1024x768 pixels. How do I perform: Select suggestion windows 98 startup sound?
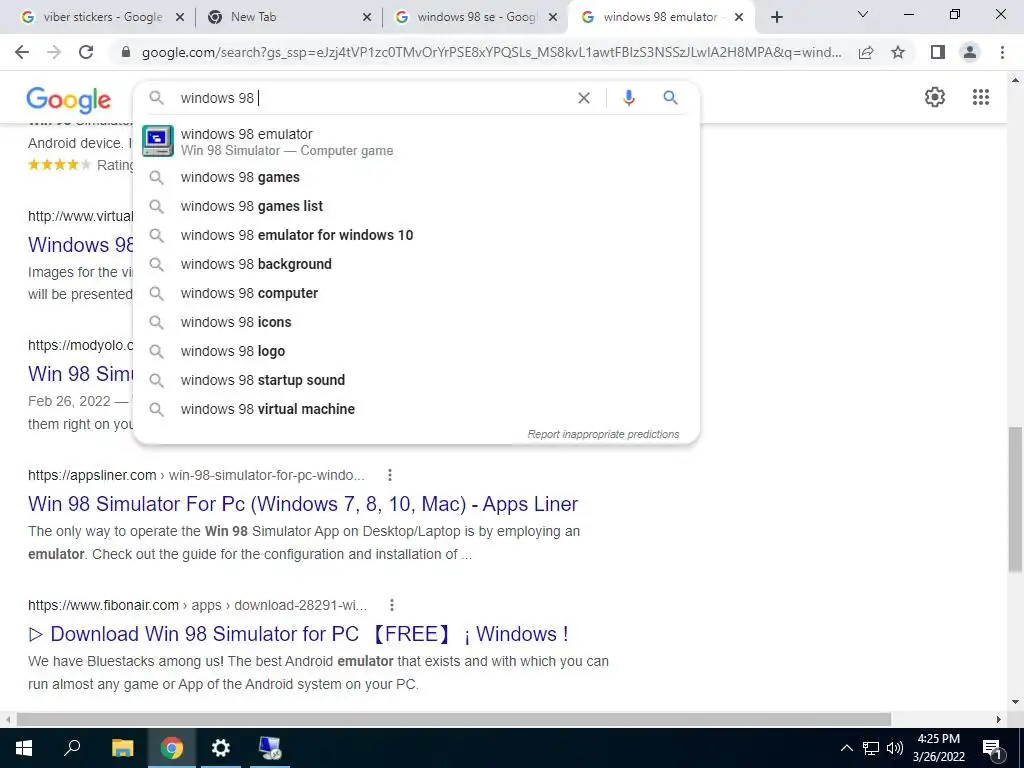coord(416,380)
